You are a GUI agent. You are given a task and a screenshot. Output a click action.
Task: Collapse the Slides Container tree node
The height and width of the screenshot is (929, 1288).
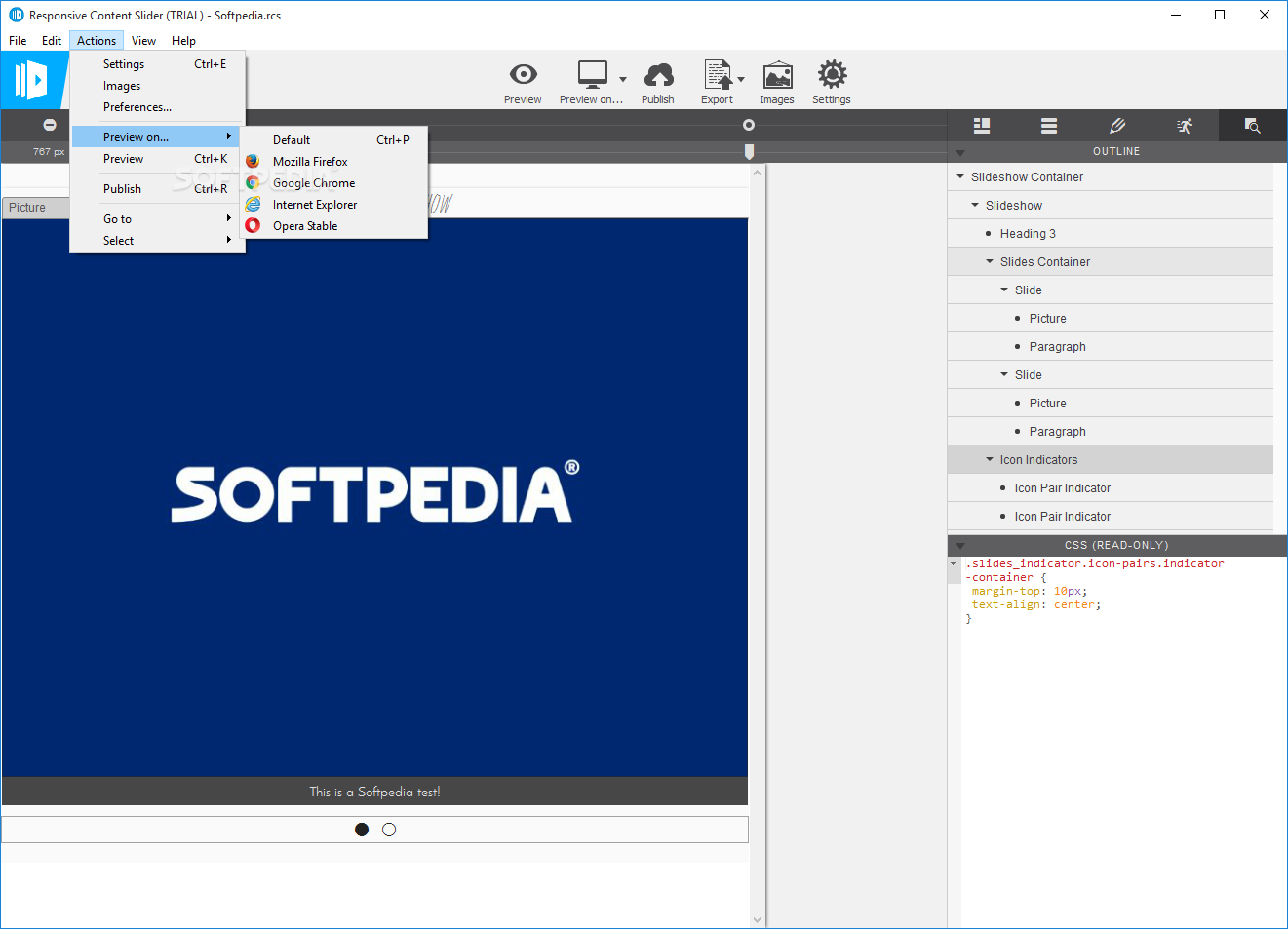pyautogui.click(x=990, y=261)
